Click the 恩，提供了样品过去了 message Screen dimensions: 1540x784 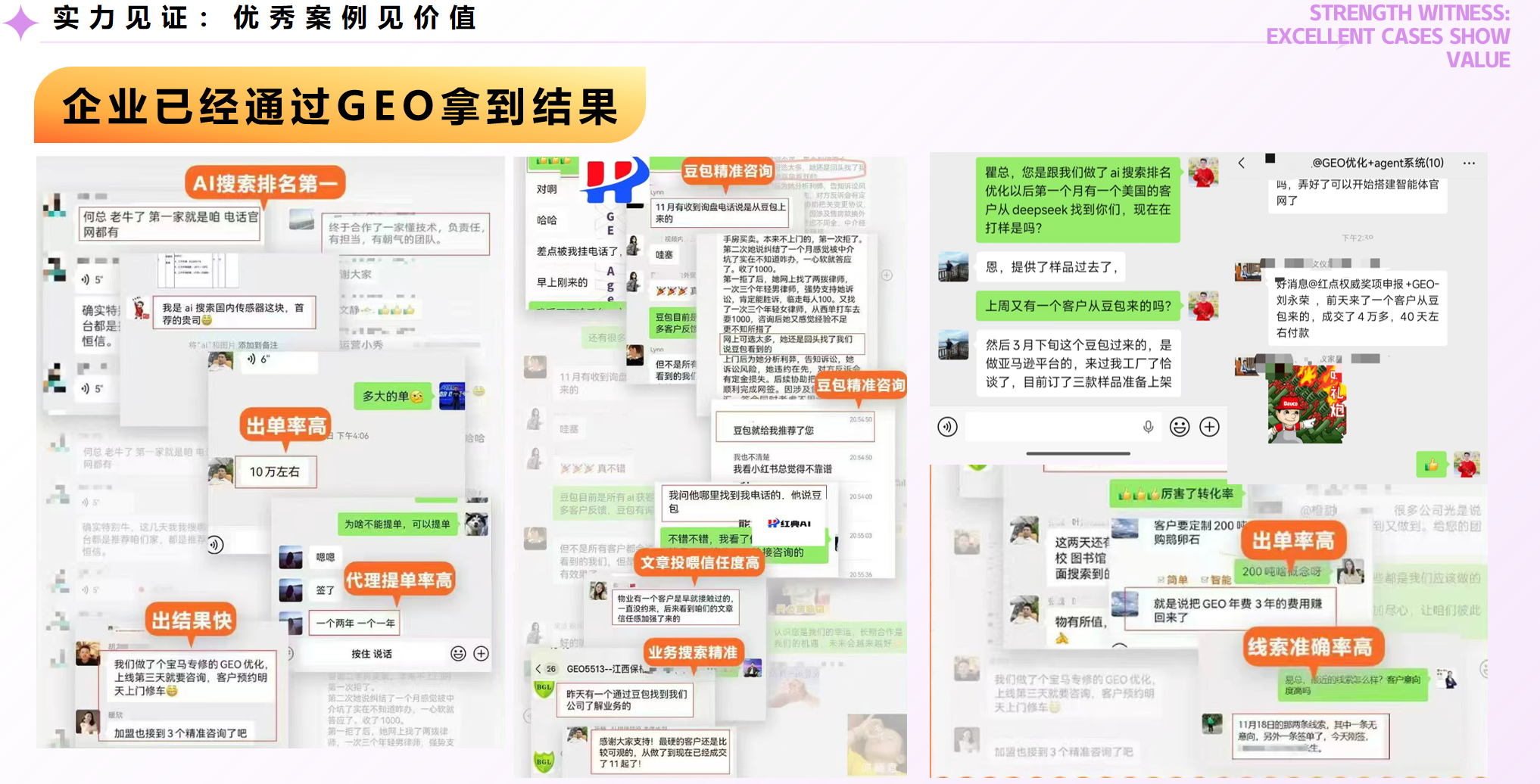point(1051,267)
